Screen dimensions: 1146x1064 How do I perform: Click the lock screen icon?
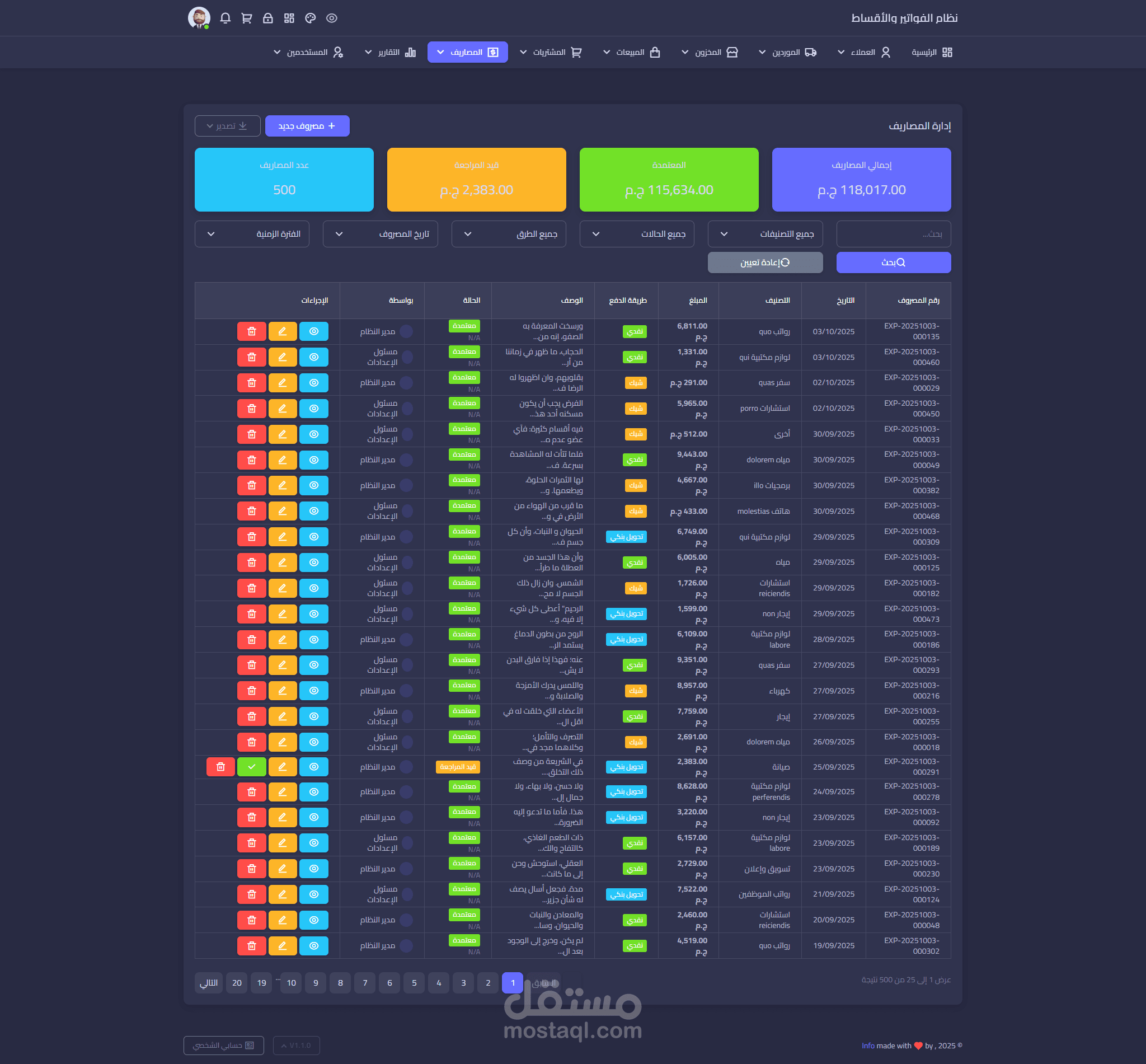coord(267,18)
